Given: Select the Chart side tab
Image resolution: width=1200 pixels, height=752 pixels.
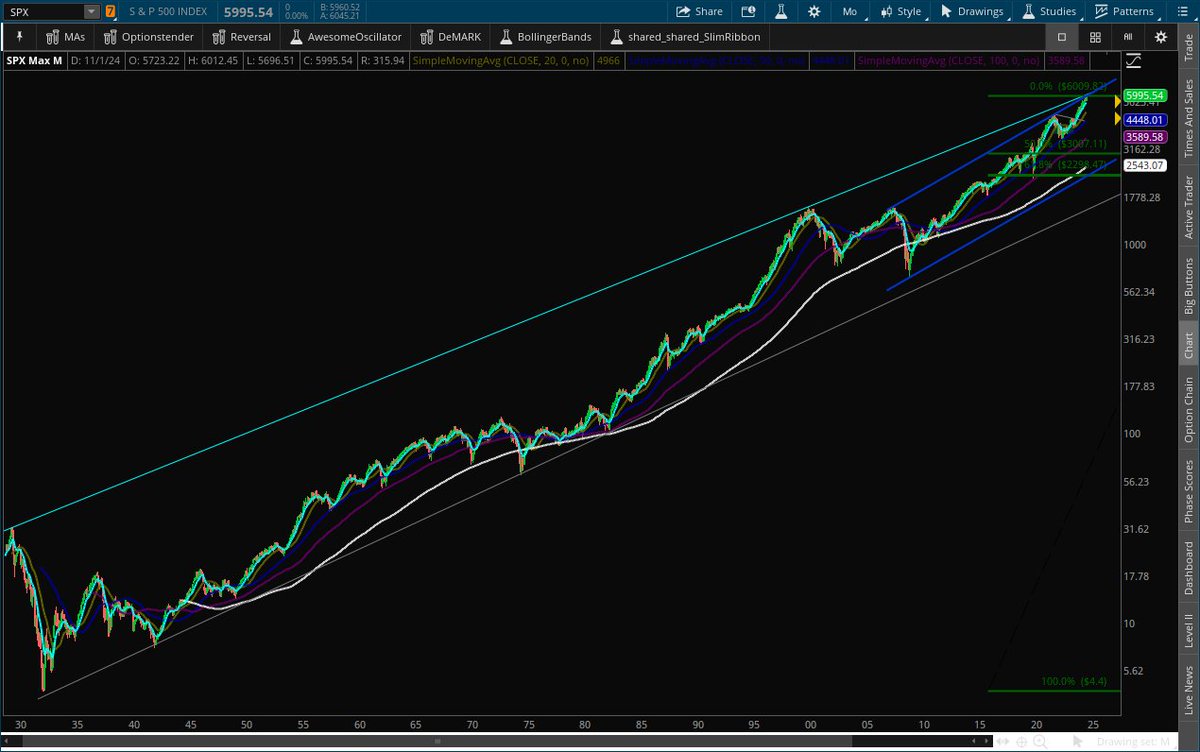Looking at the screenshot, I should [1188, 346].
